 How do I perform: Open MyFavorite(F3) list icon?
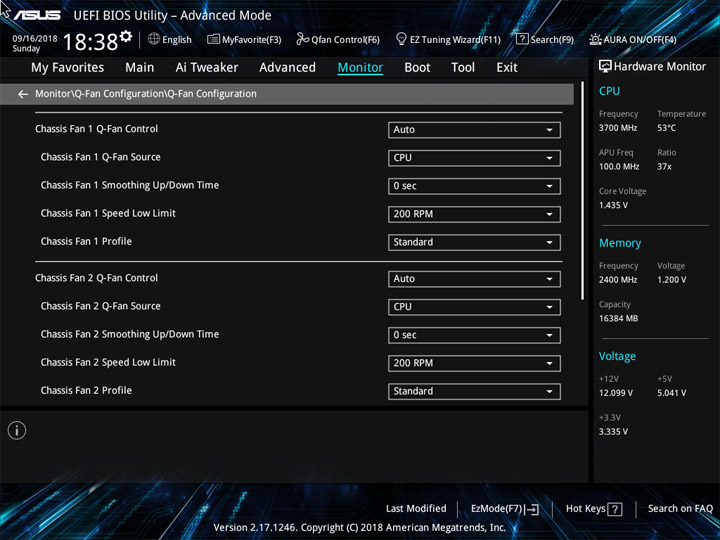[x=213, y=39]
